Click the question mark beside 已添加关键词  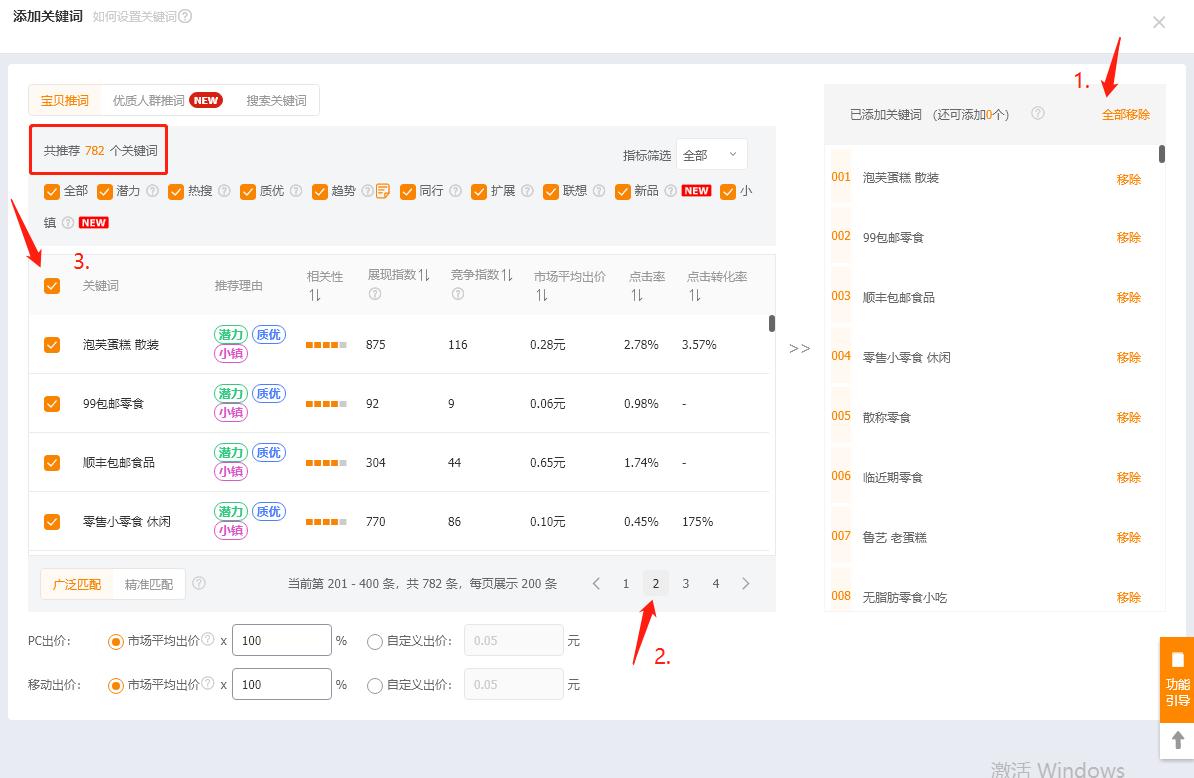(x=1038, y=114)
